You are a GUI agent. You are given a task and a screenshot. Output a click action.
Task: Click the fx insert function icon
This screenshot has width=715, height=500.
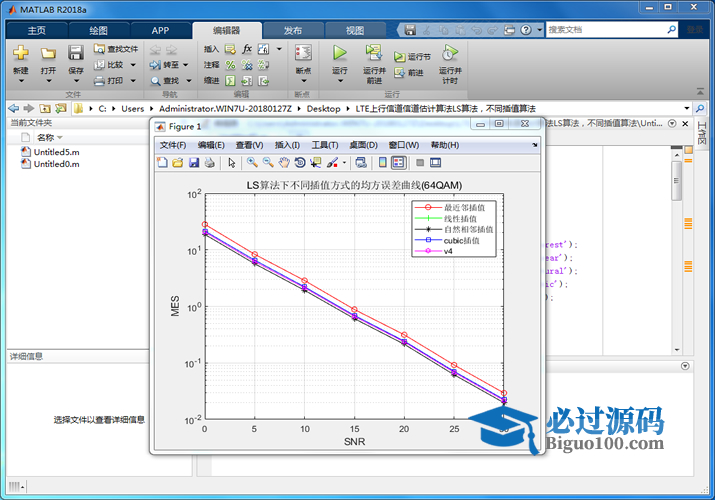coord(247,49)
